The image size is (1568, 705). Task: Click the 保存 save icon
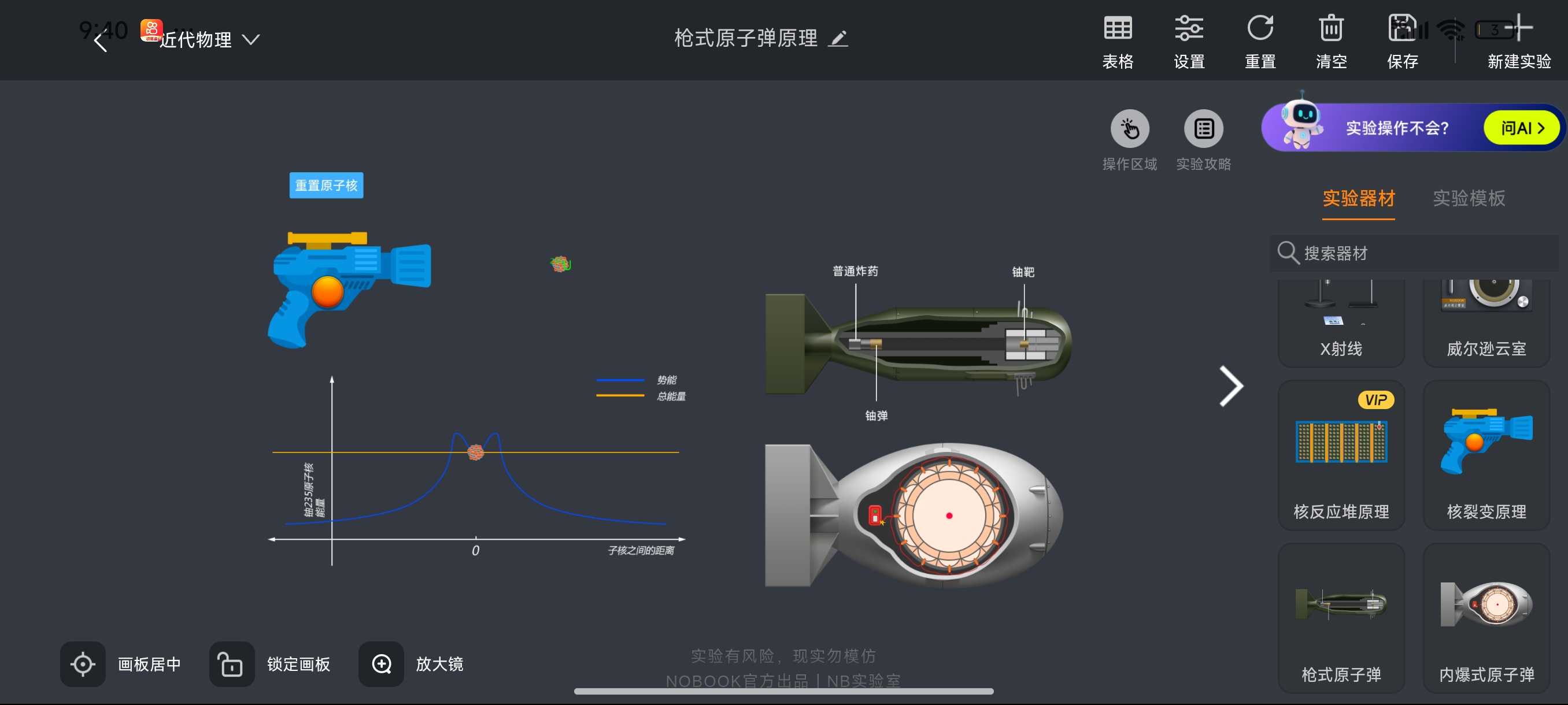pyautogui.click(x=1403, y=28)
